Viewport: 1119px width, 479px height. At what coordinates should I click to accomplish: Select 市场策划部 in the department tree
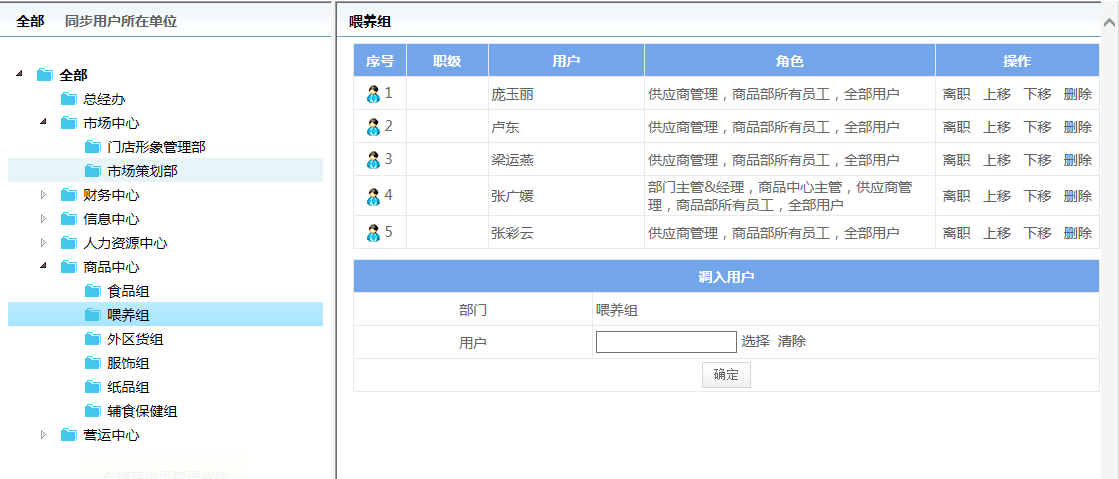(143, 171)
